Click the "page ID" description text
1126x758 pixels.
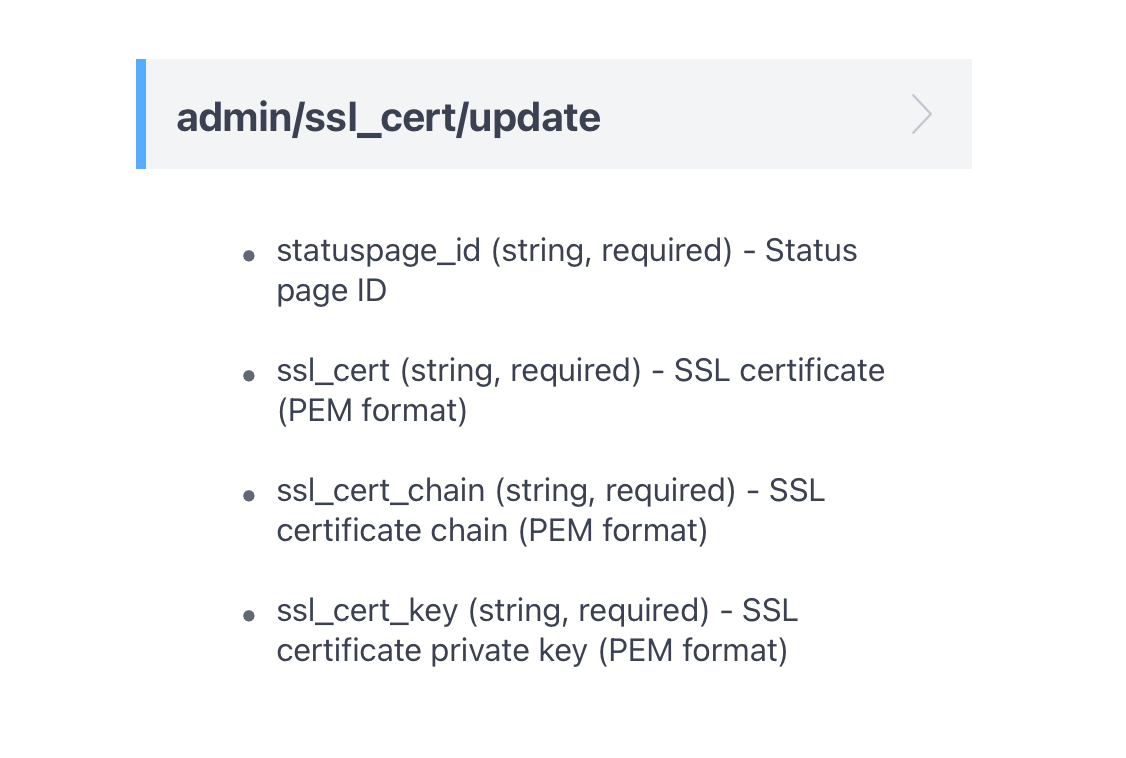[331, 291]
